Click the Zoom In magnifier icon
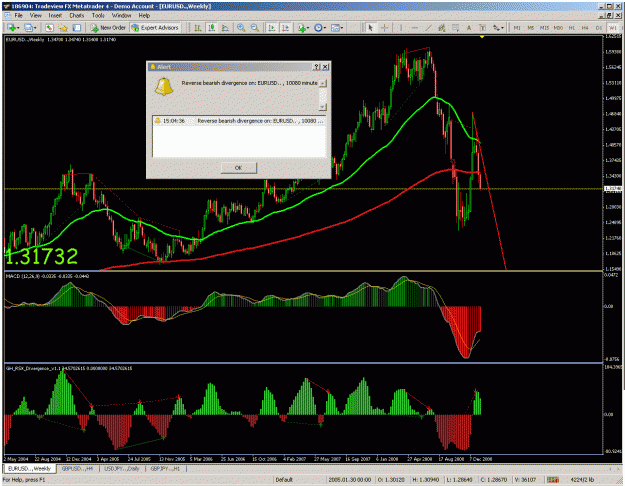 (x=241, y=28)
